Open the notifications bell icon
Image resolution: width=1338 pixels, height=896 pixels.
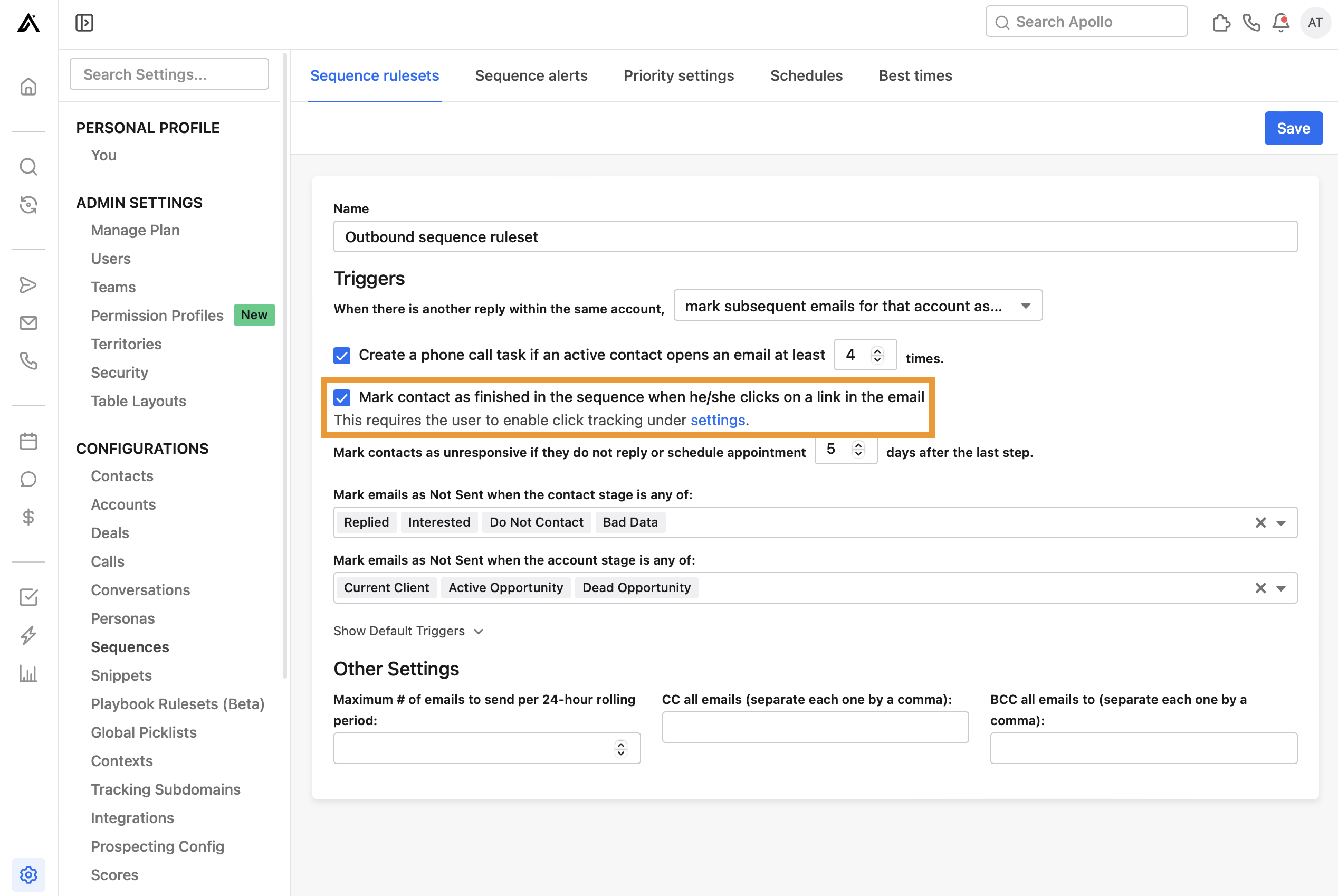point(1282,23)
